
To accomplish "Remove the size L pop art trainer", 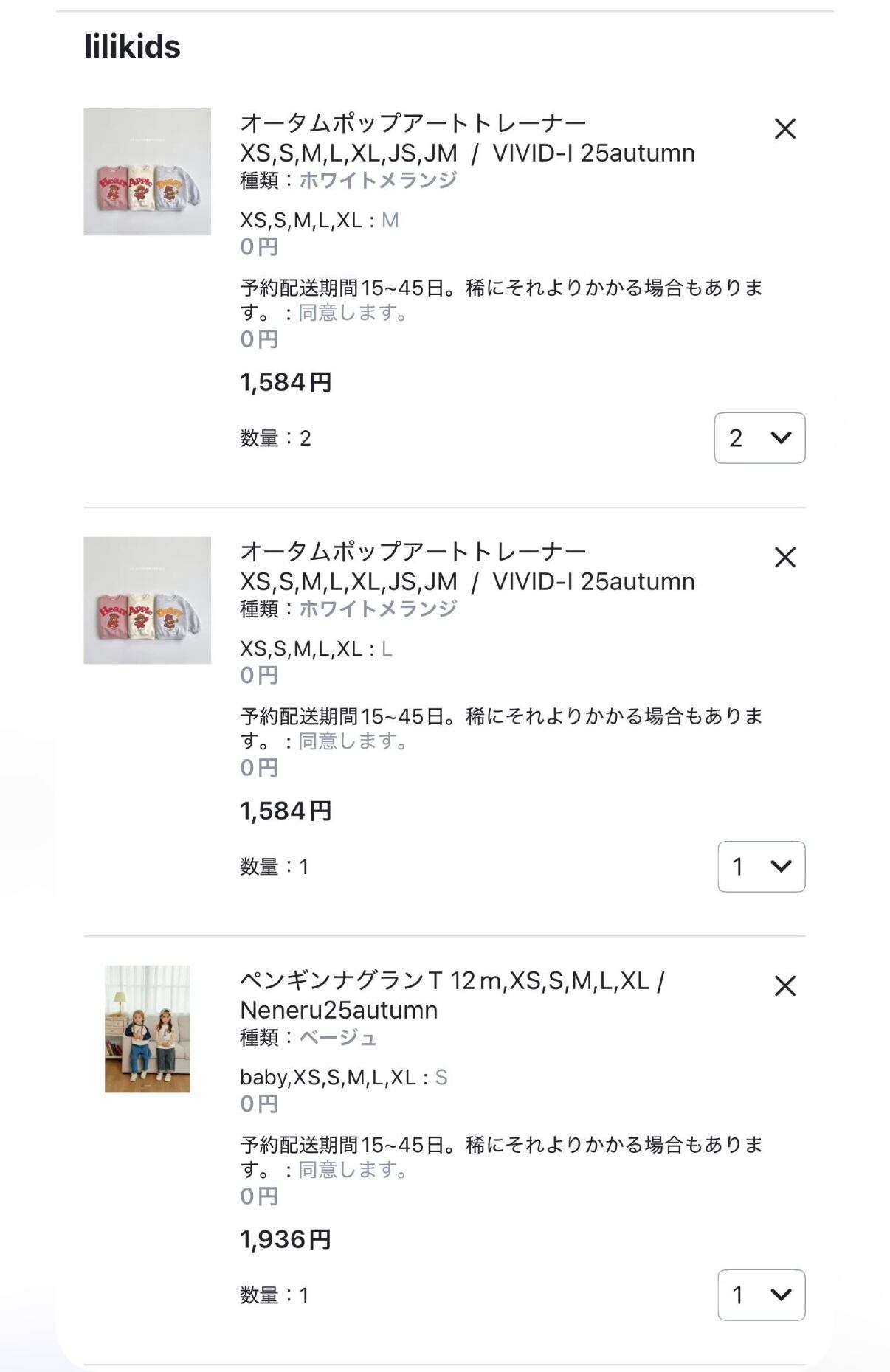I will pos(784,558).
